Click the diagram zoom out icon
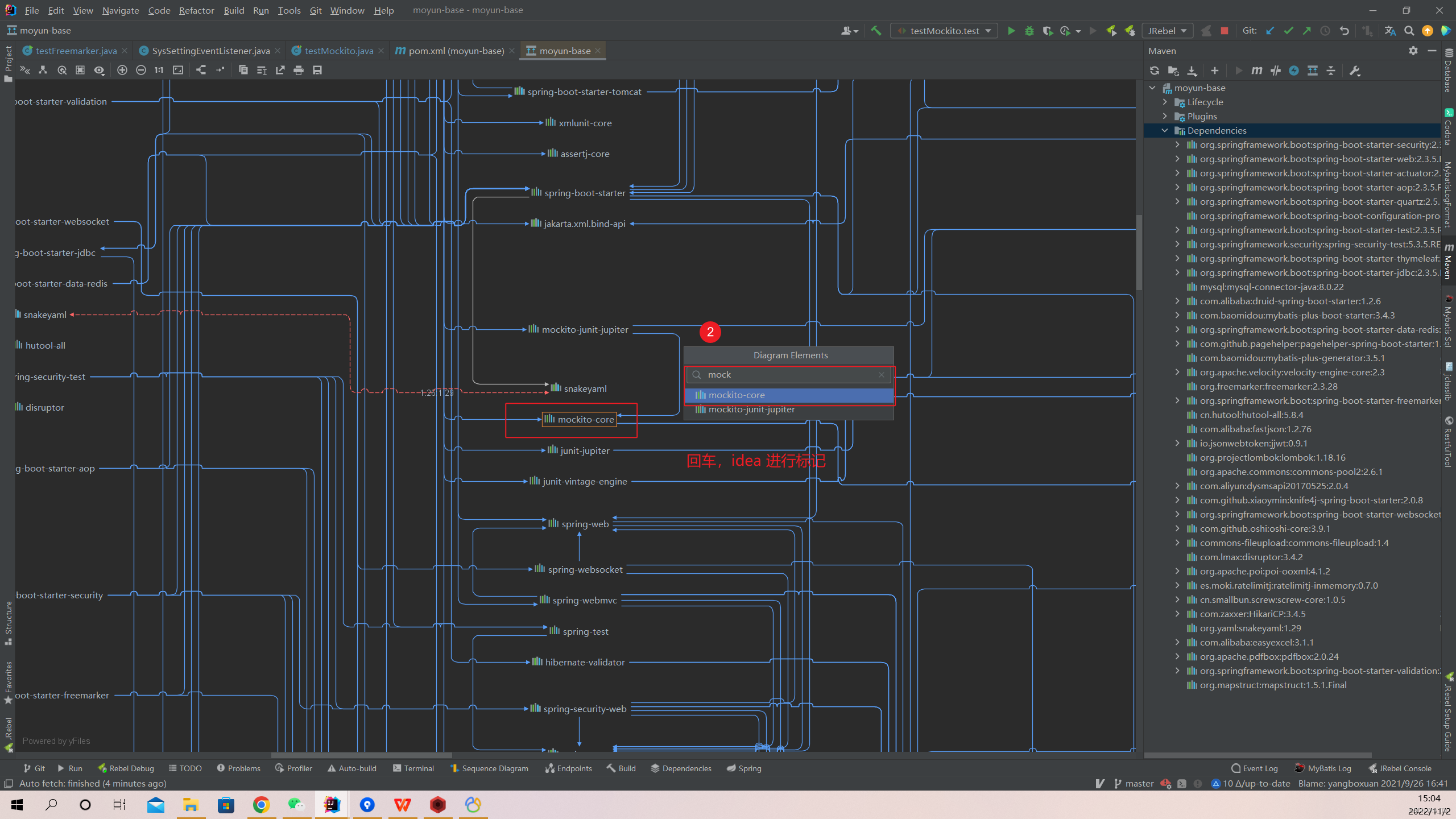1456x819 pixels. 140,70
